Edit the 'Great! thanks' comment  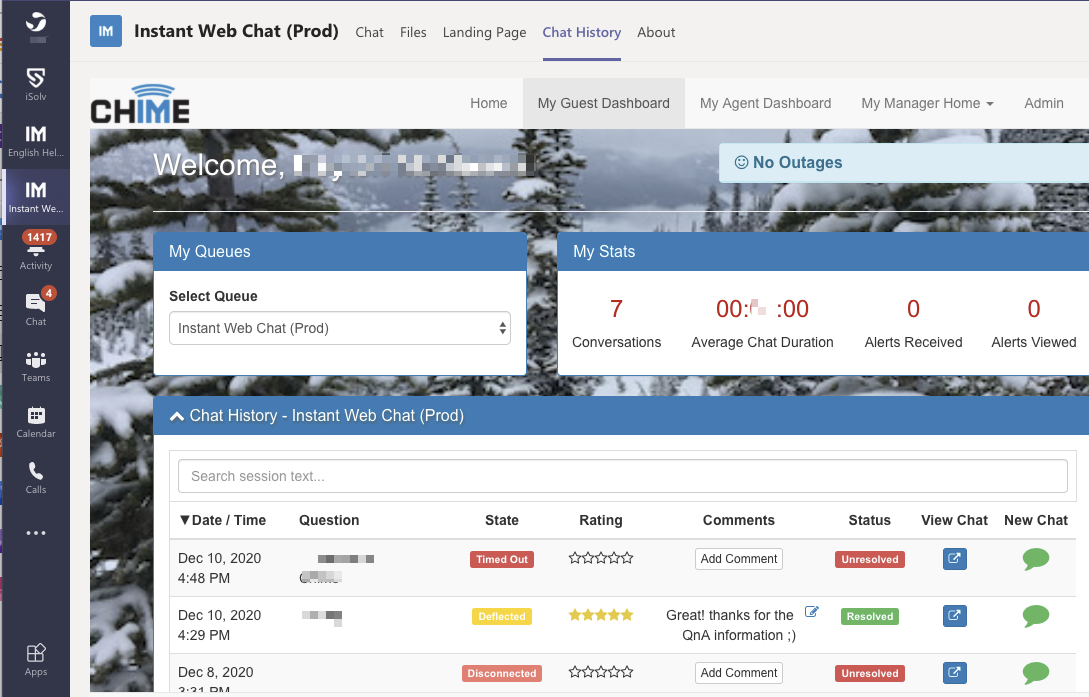coord(811,612)
